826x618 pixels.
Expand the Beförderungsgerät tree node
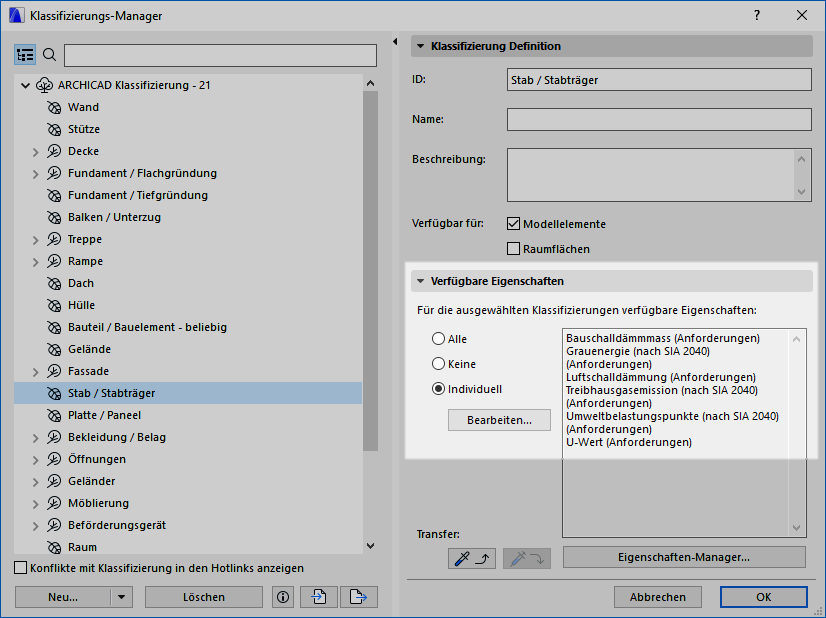(x=35, y=526)
